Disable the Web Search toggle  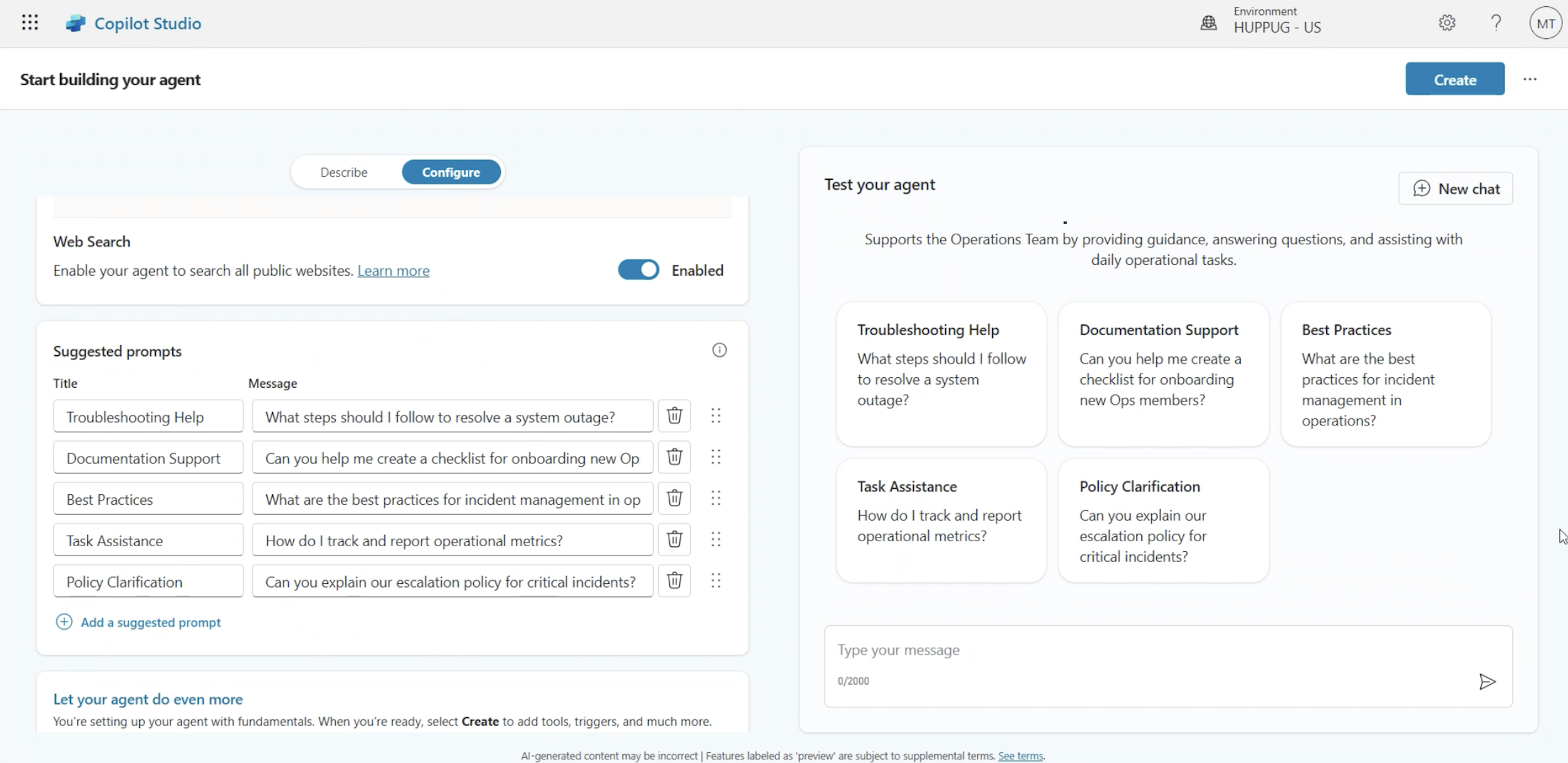(x=638, y=269)
